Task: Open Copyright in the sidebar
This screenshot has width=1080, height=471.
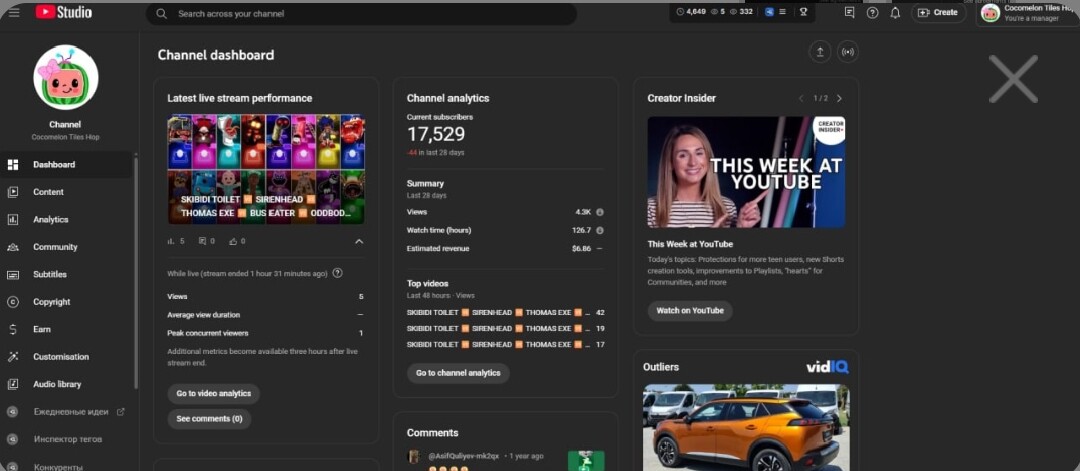Action: click(66, 302)
